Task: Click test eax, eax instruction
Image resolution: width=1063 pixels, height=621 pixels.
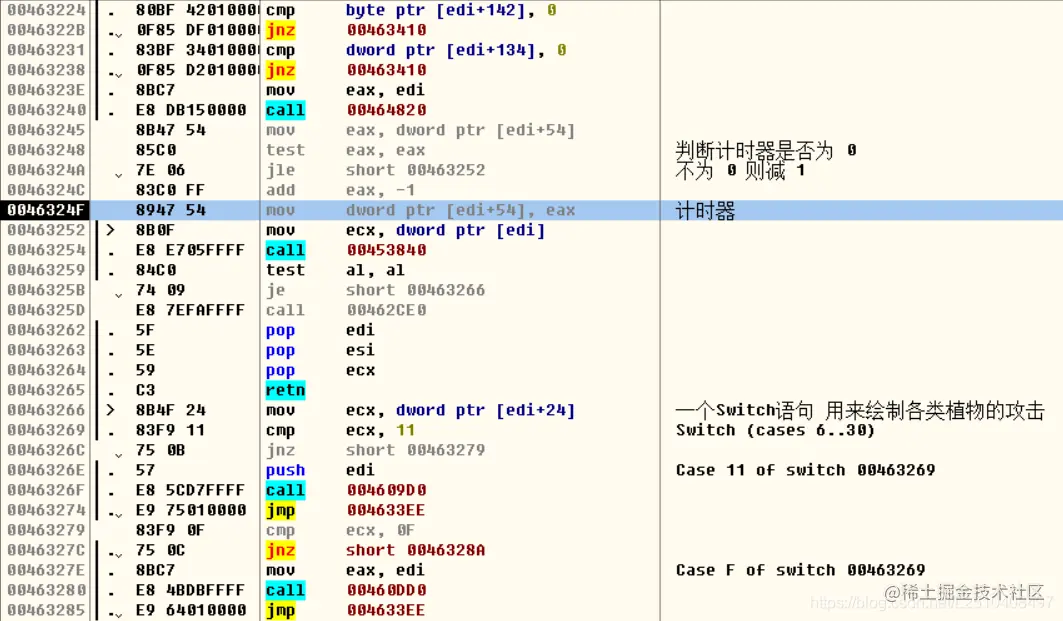Action: click(x=345, y=150)
